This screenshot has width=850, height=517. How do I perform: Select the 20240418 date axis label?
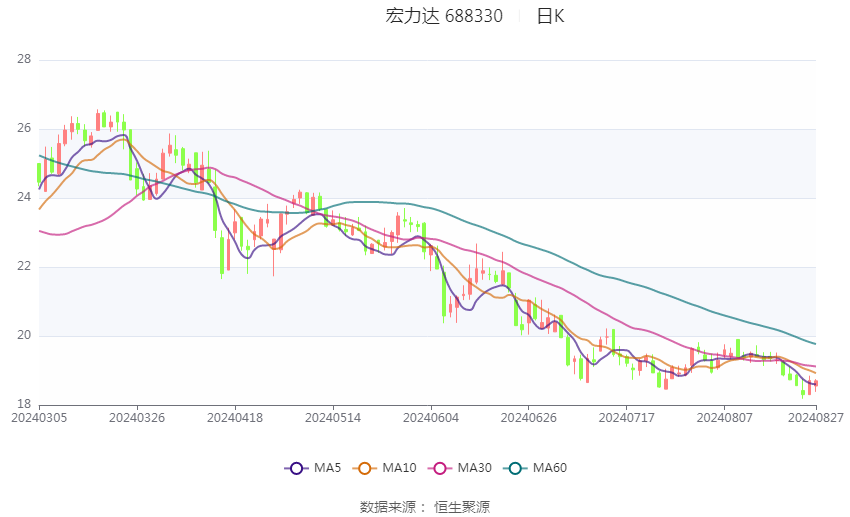pyautogui.click(x=235, y=418)
